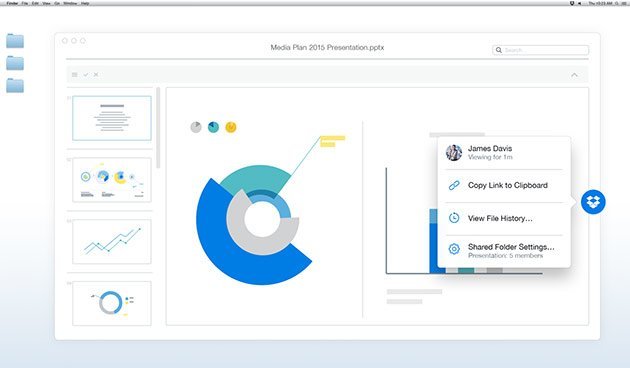Select the third slide thumbnail with line chart
The image size is (630, 368).
pos(112,241)
